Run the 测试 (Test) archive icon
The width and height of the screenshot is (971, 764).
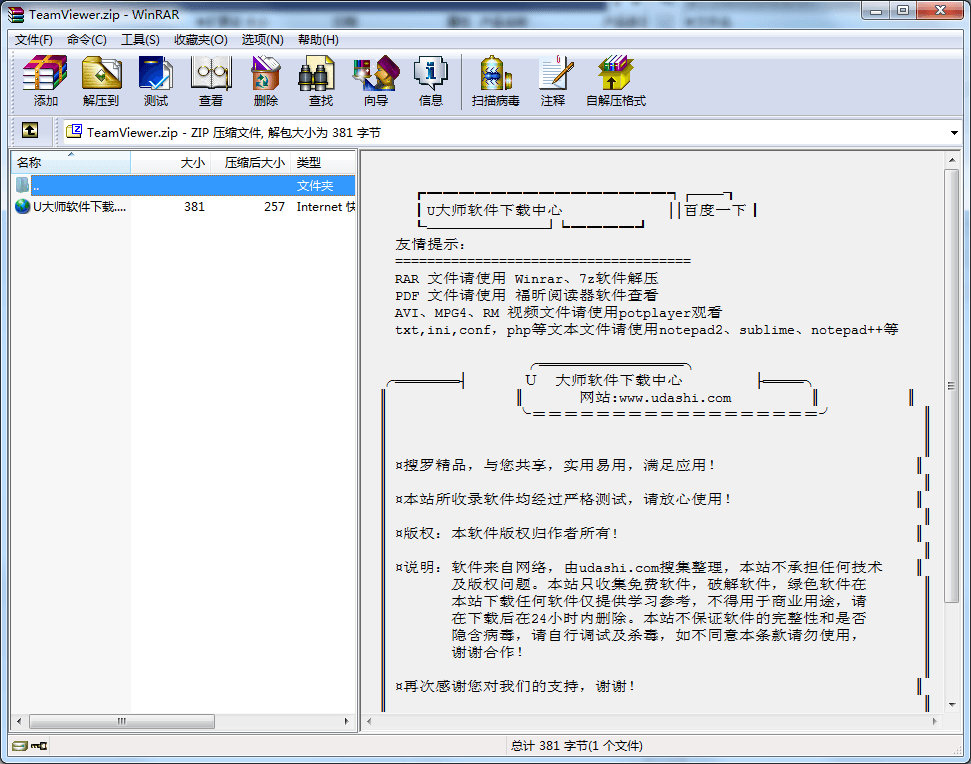156,80
